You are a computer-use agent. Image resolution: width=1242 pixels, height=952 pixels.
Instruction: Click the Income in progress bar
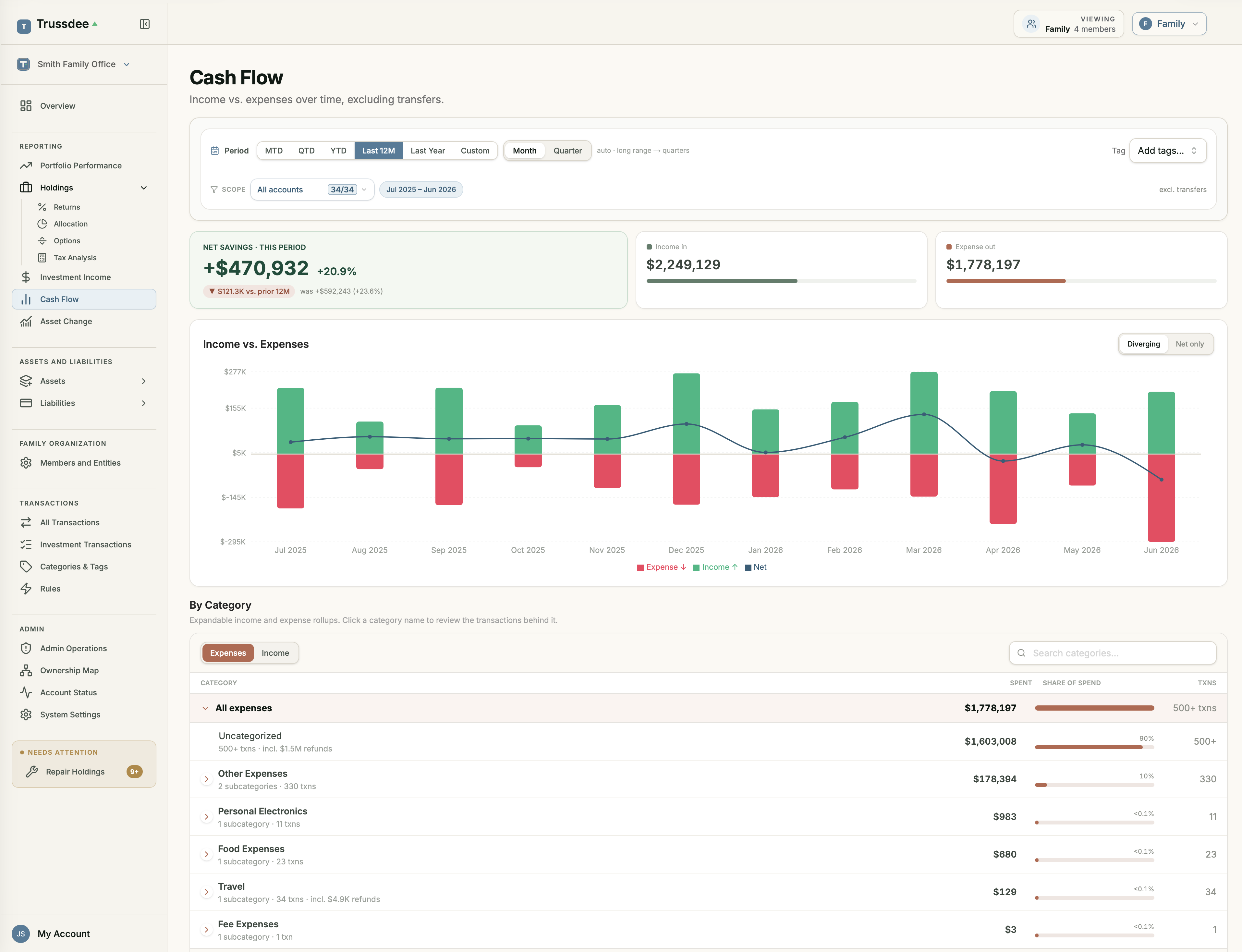781,281
